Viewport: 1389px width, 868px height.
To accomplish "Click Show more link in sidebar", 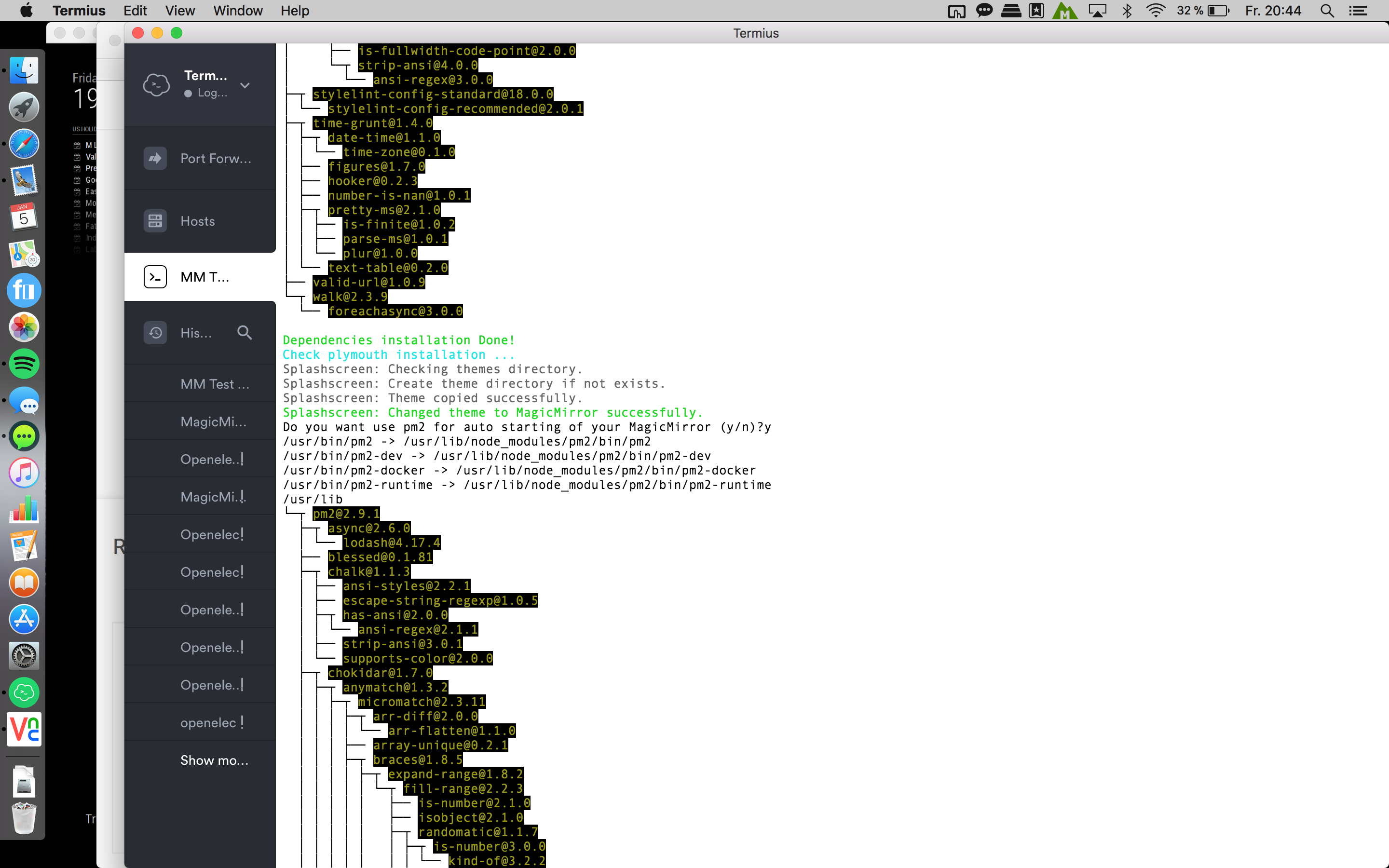I will coord(214,760).
